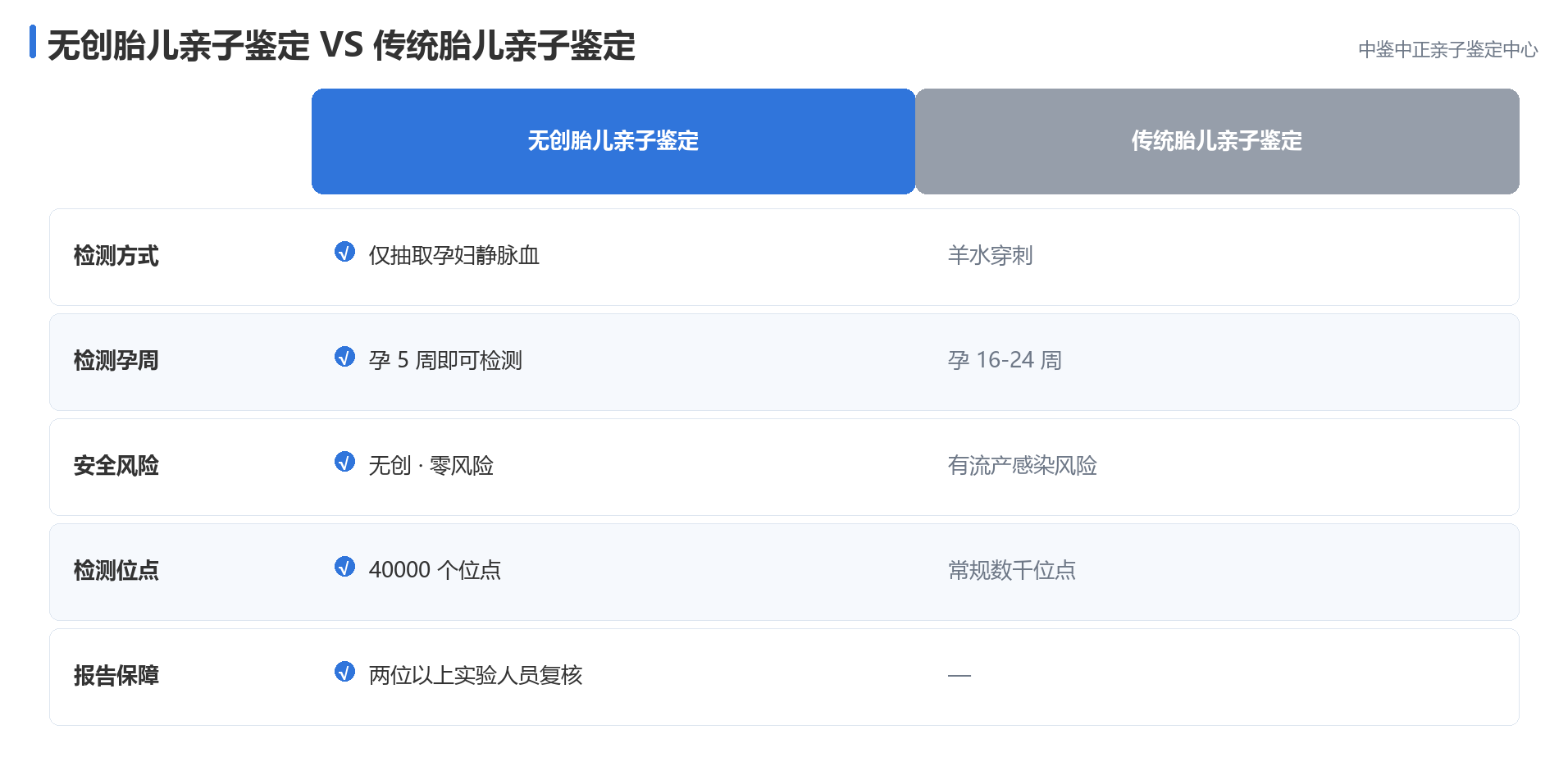Click the check icon beside 孕 5 周即可检测
This screenshot has width=1568, height=771.
pyautogui.click(x=344, y=357)
